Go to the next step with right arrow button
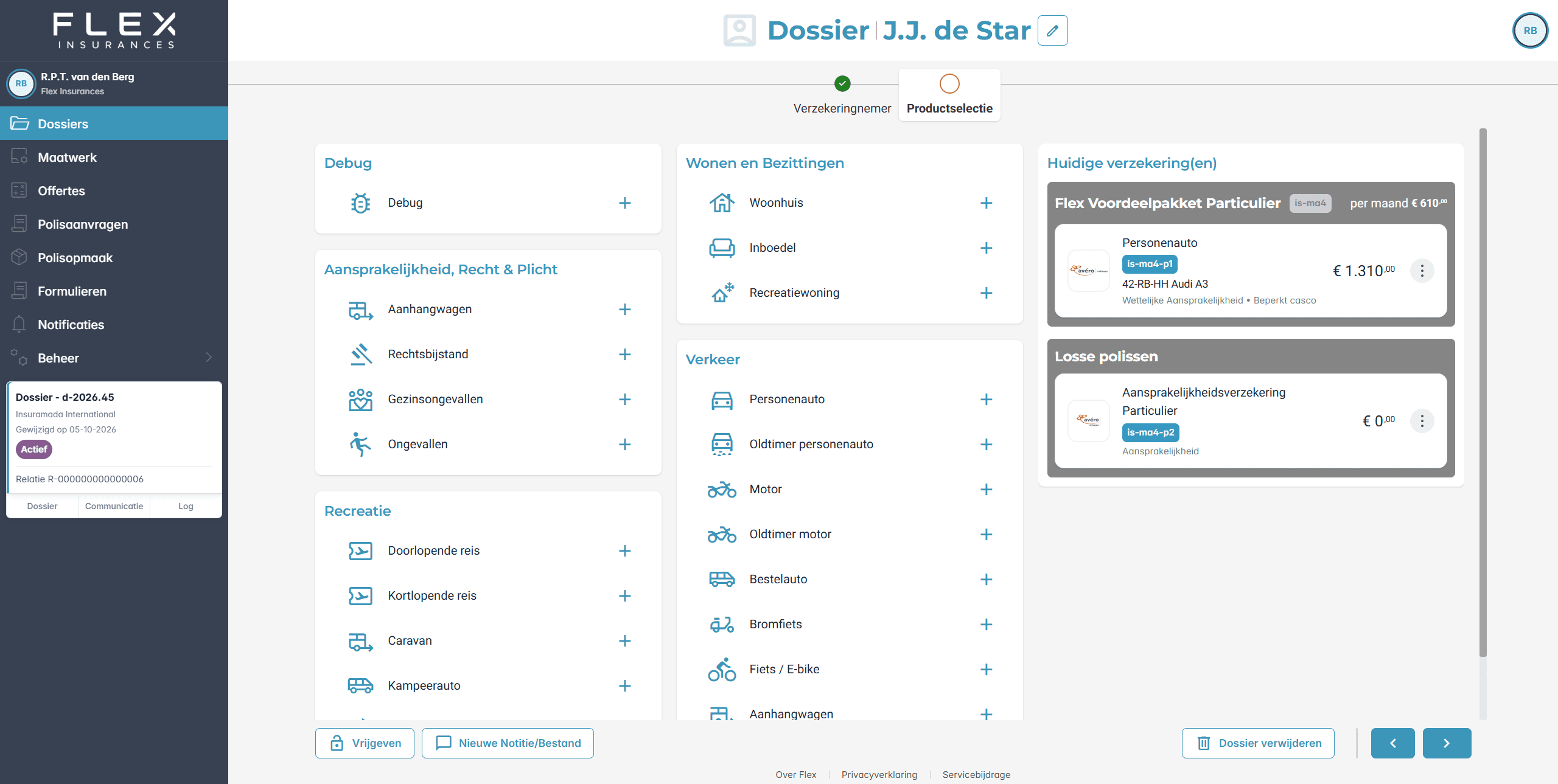This screenshot has height=784, width=1558. click(x=1447, y=743)
